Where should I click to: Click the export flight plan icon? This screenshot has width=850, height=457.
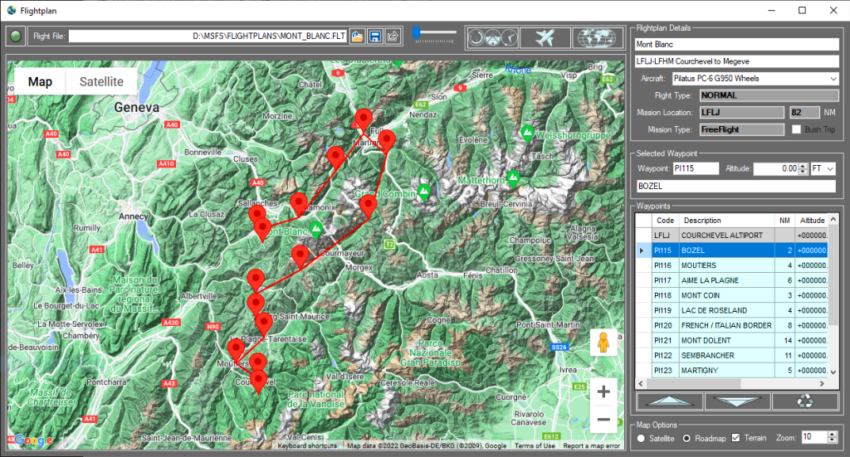tap(393, 37)
